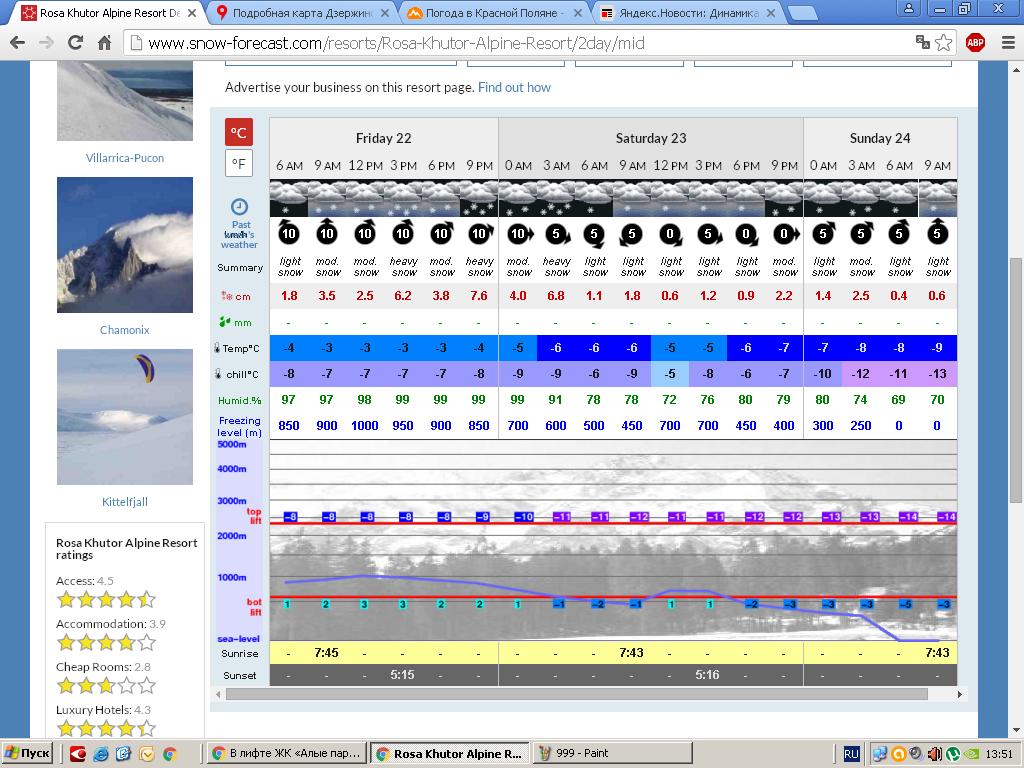The image size is (1024, 768).
Task: Close the Яндекс.Новости tab
Action: point(771,13)
